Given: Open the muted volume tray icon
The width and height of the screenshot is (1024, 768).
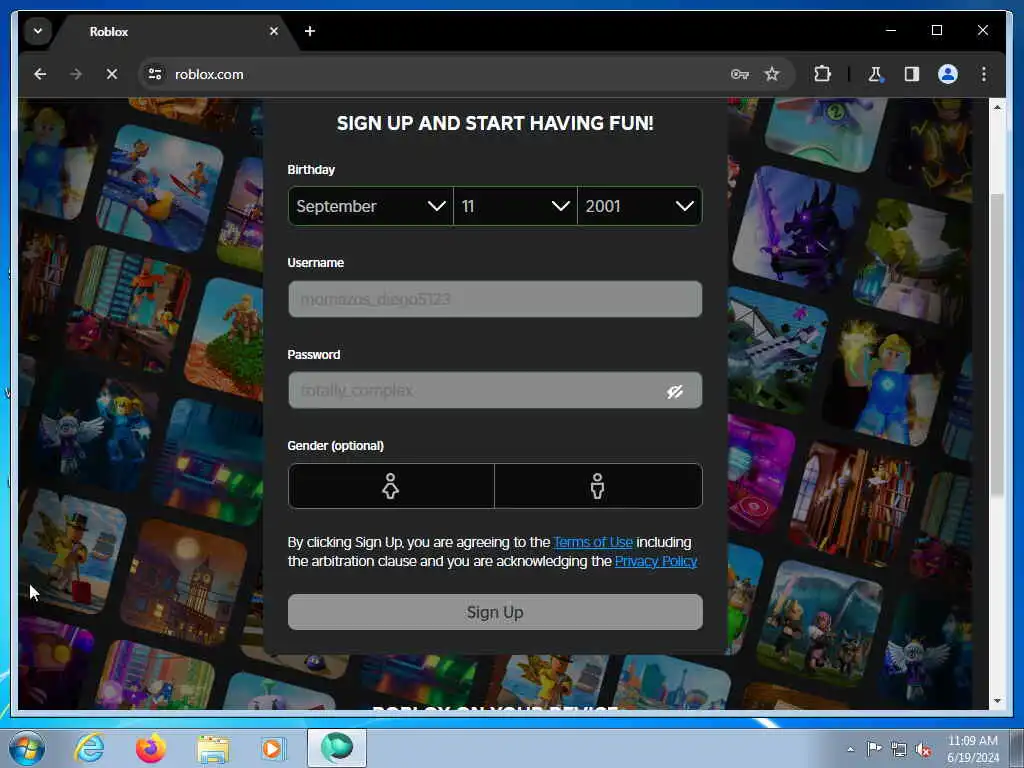Looking at the screenshot, I should [923, 749].
